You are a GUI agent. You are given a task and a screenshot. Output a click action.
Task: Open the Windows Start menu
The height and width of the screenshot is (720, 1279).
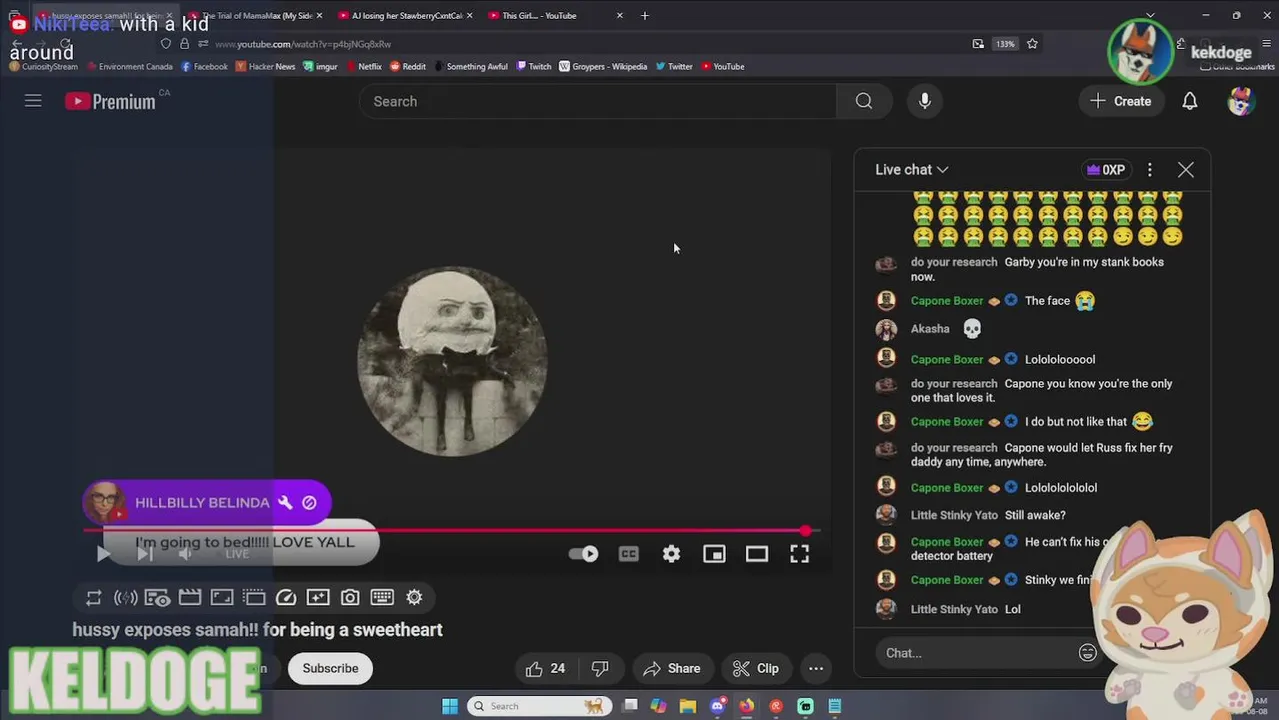450,706
